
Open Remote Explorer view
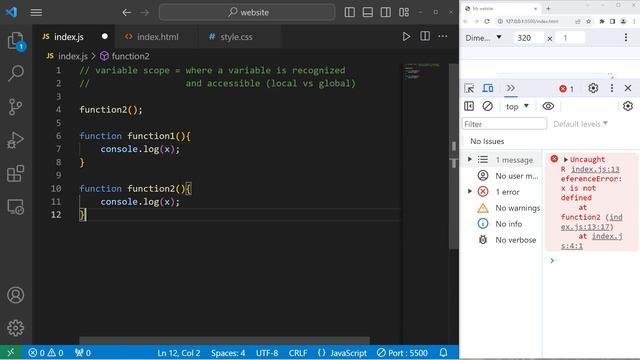[16, 207]
